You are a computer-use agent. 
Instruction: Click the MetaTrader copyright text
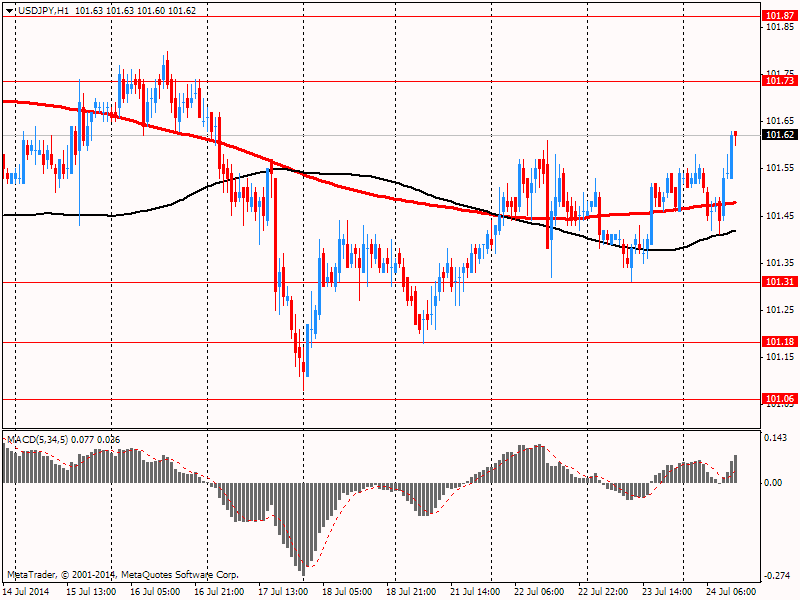[123, 575]
